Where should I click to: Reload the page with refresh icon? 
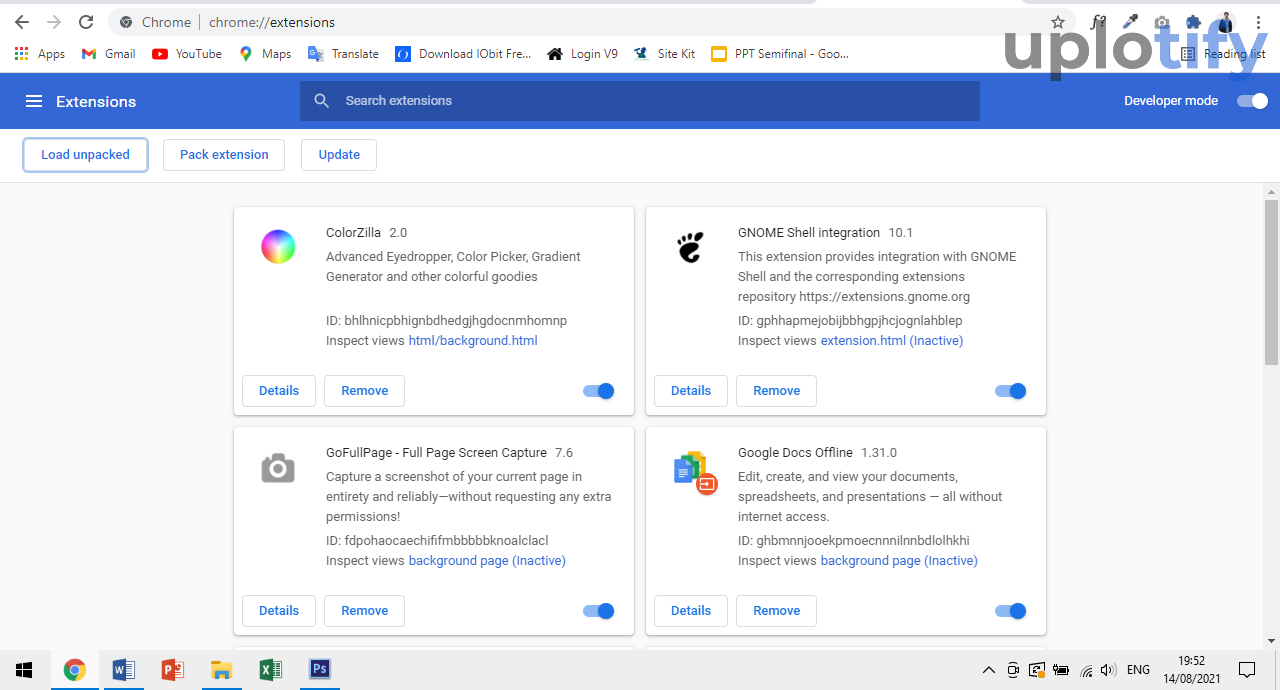tap(86, 22)
